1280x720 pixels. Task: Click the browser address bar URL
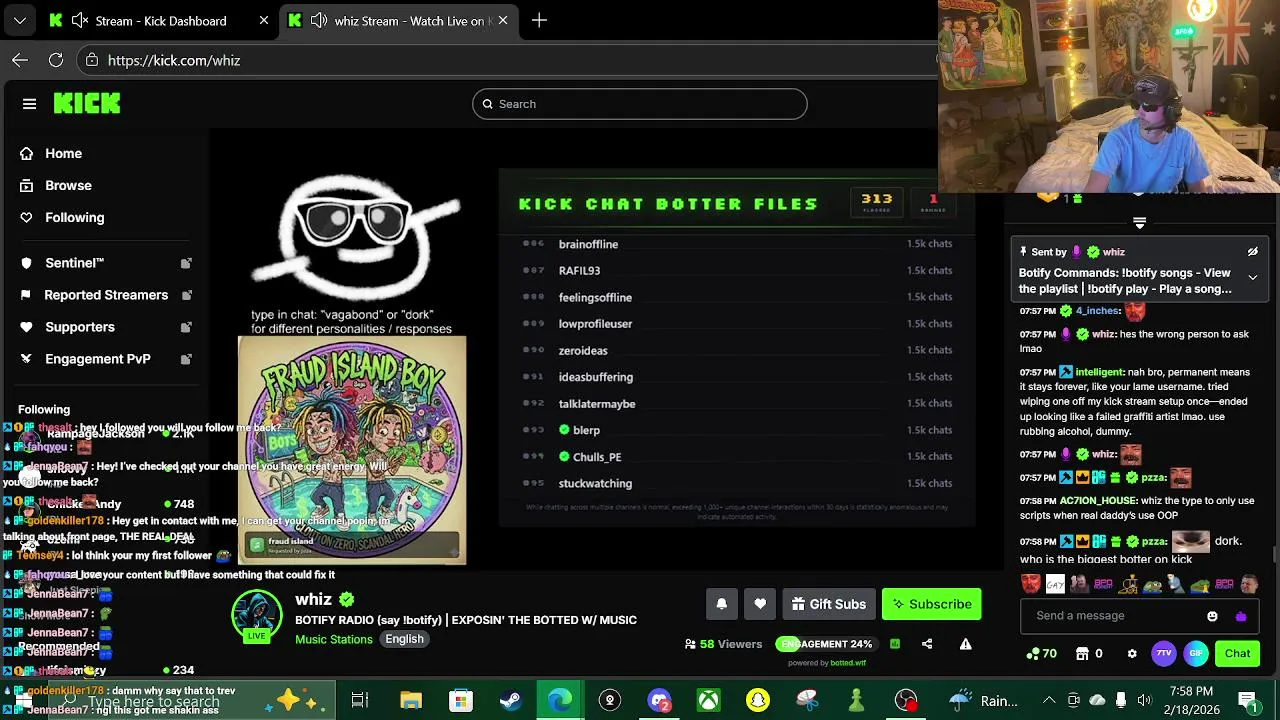click(174, 60)
